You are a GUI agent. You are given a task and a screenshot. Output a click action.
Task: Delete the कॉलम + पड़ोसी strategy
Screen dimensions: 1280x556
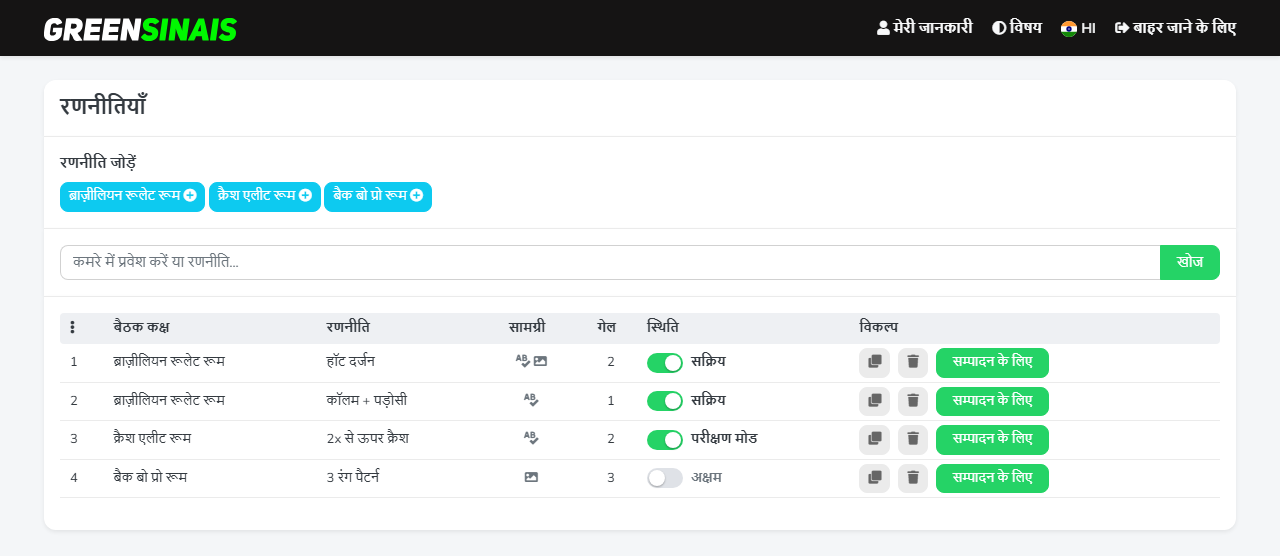[x=913, y=401]
